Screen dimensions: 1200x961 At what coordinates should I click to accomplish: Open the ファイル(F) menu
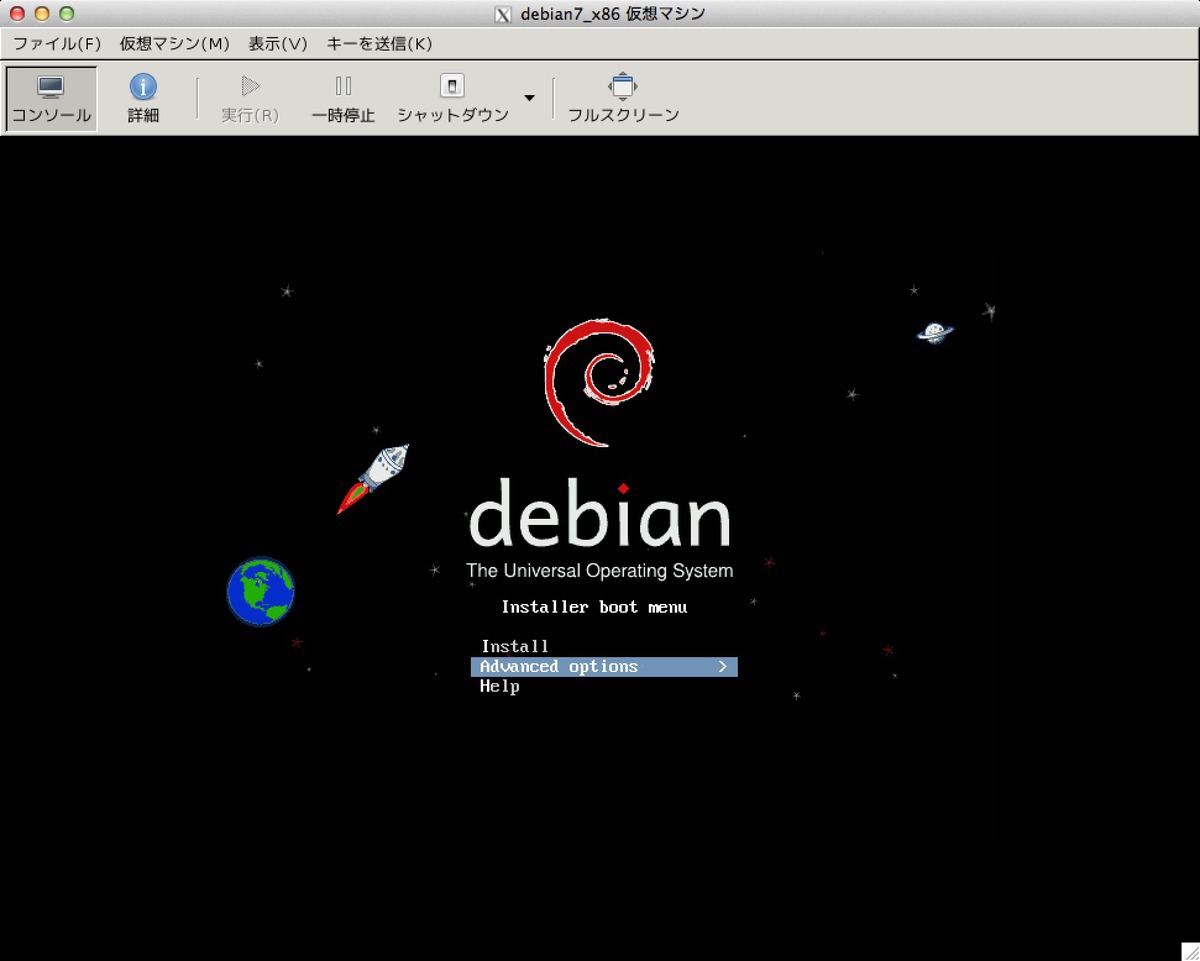[57, 44]
